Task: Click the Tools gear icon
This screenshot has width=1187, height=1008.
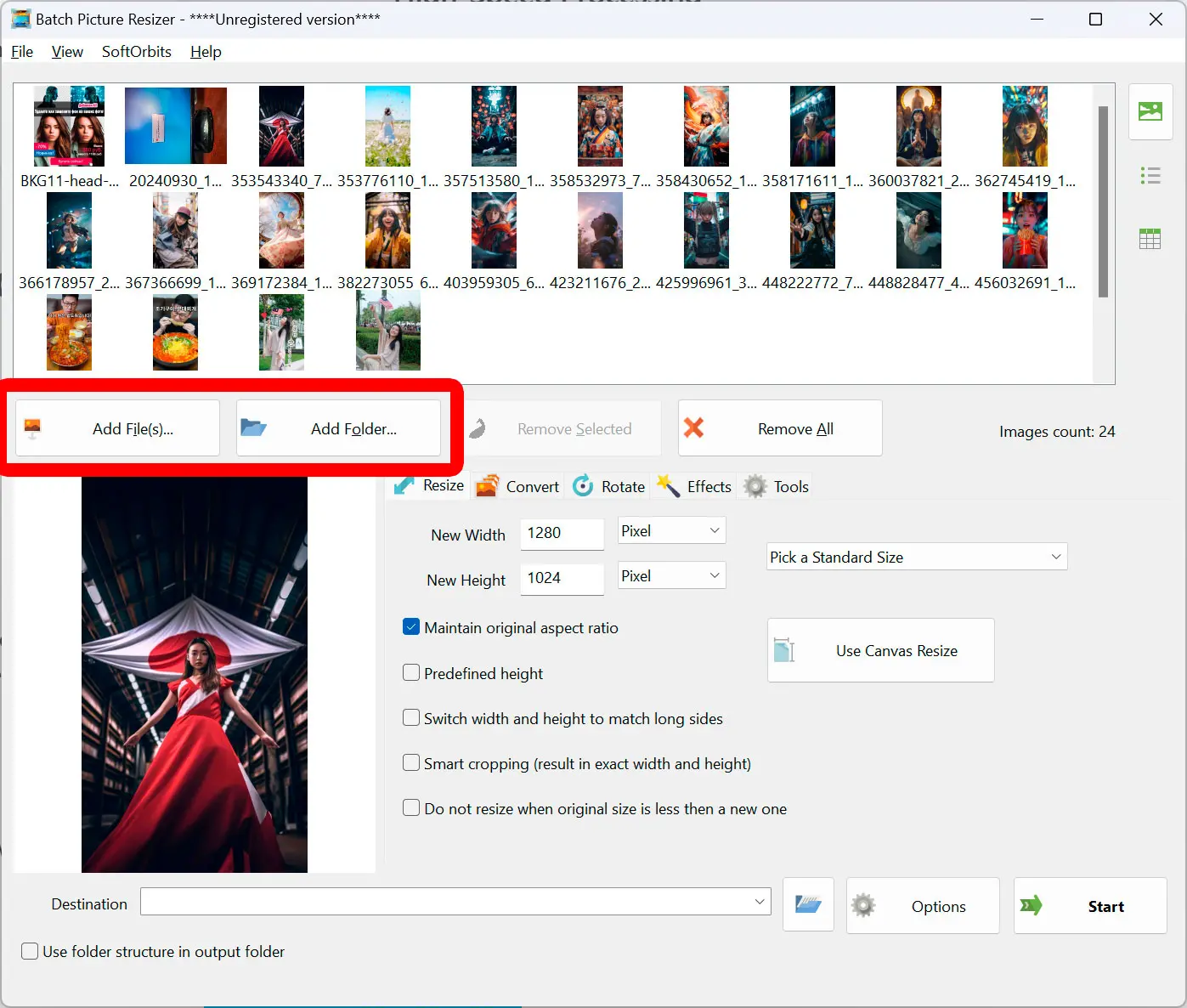Action: (x=755, y=485)
